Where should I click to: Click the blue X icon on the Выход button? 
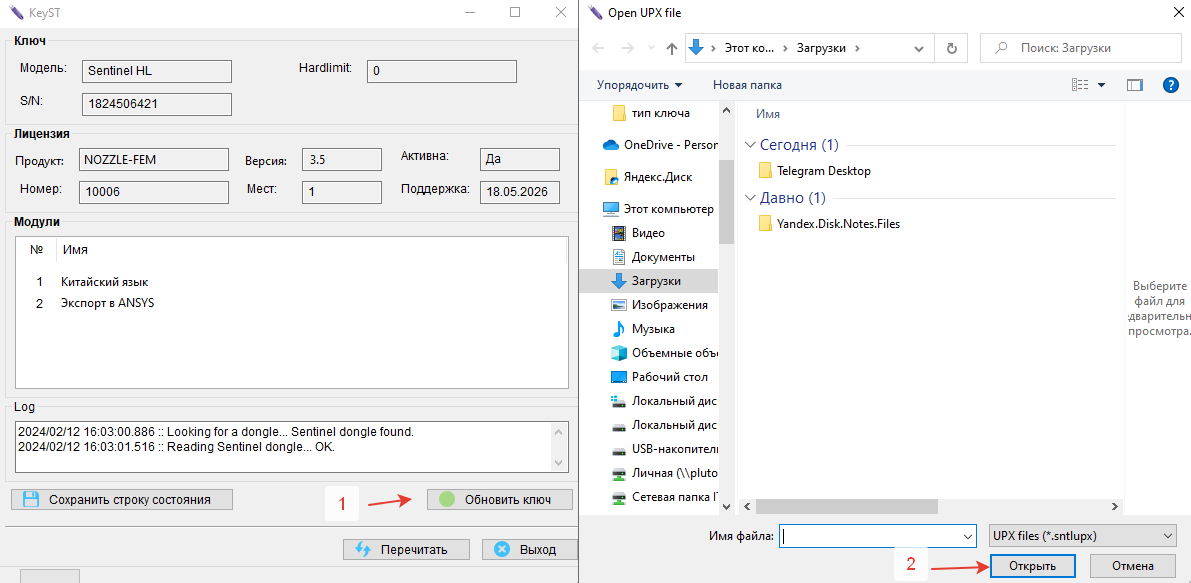click(x=501, y=550)
